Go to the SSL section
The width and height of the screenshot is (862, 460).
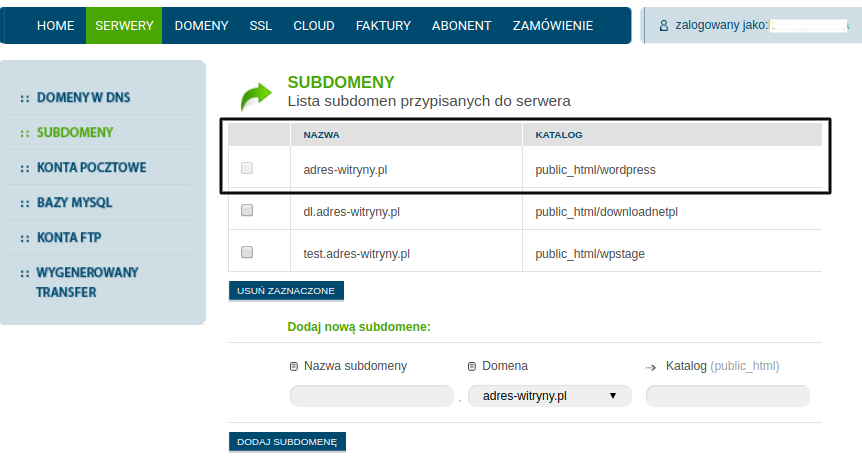click(261, 26)
